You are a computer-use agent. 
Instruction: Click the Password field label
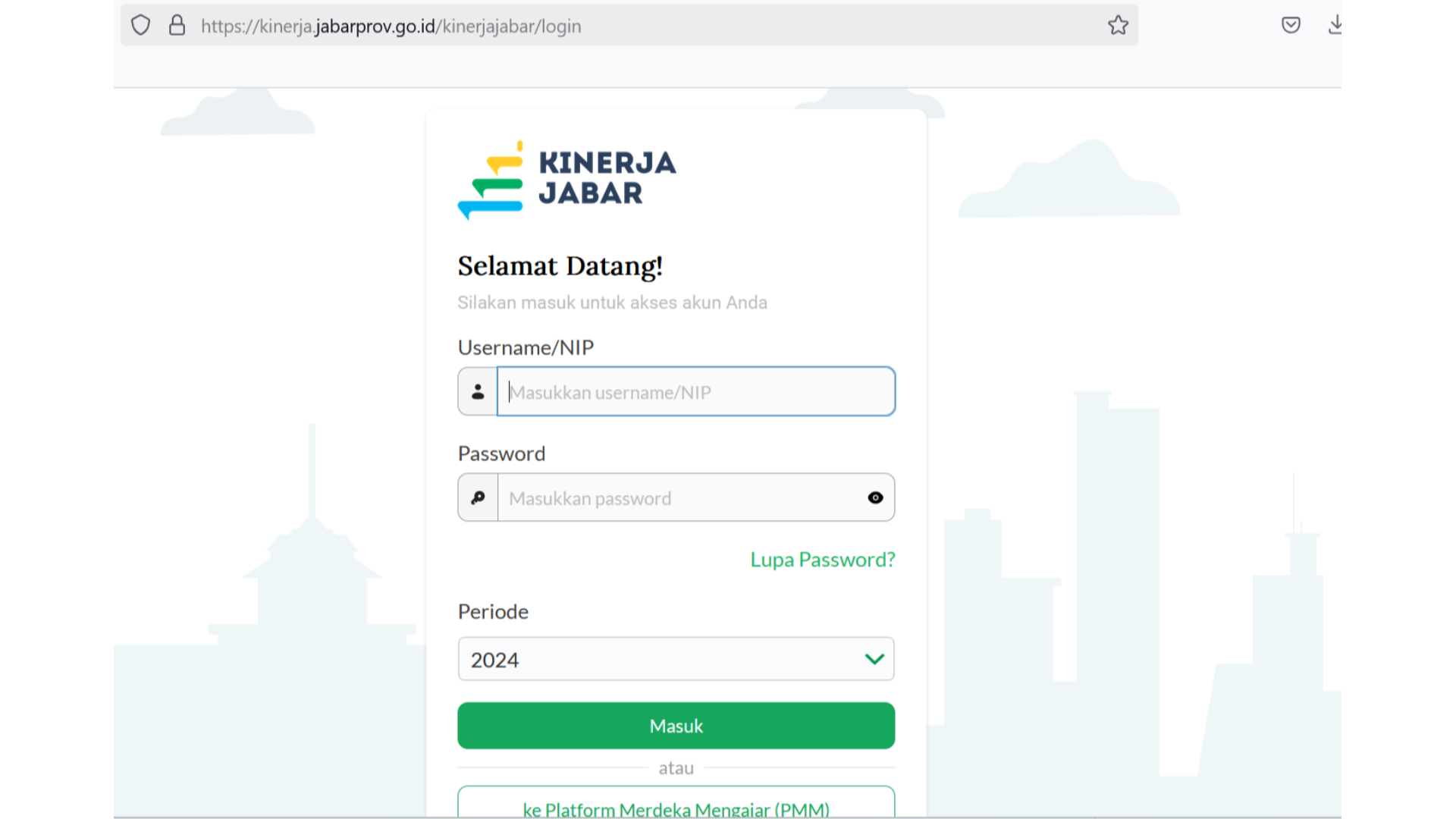(x=501, y=453)
